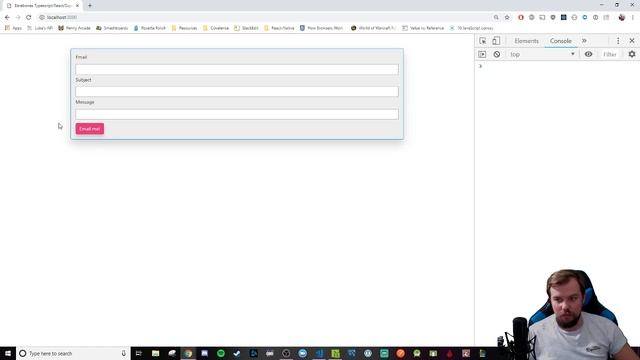640x360 pixels.
Task: Open Steam from the taskbar
Action: coord(237,353)
